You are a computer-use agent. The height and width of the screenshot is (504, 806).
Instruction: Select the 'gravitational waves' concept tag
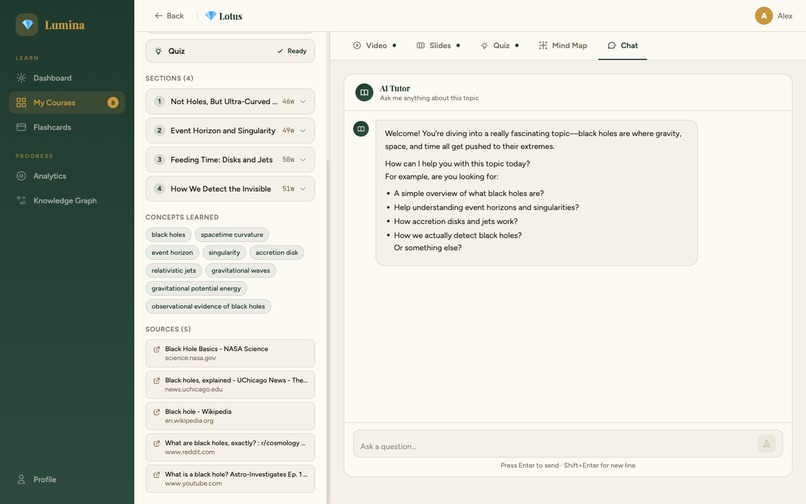coord(241,271)
